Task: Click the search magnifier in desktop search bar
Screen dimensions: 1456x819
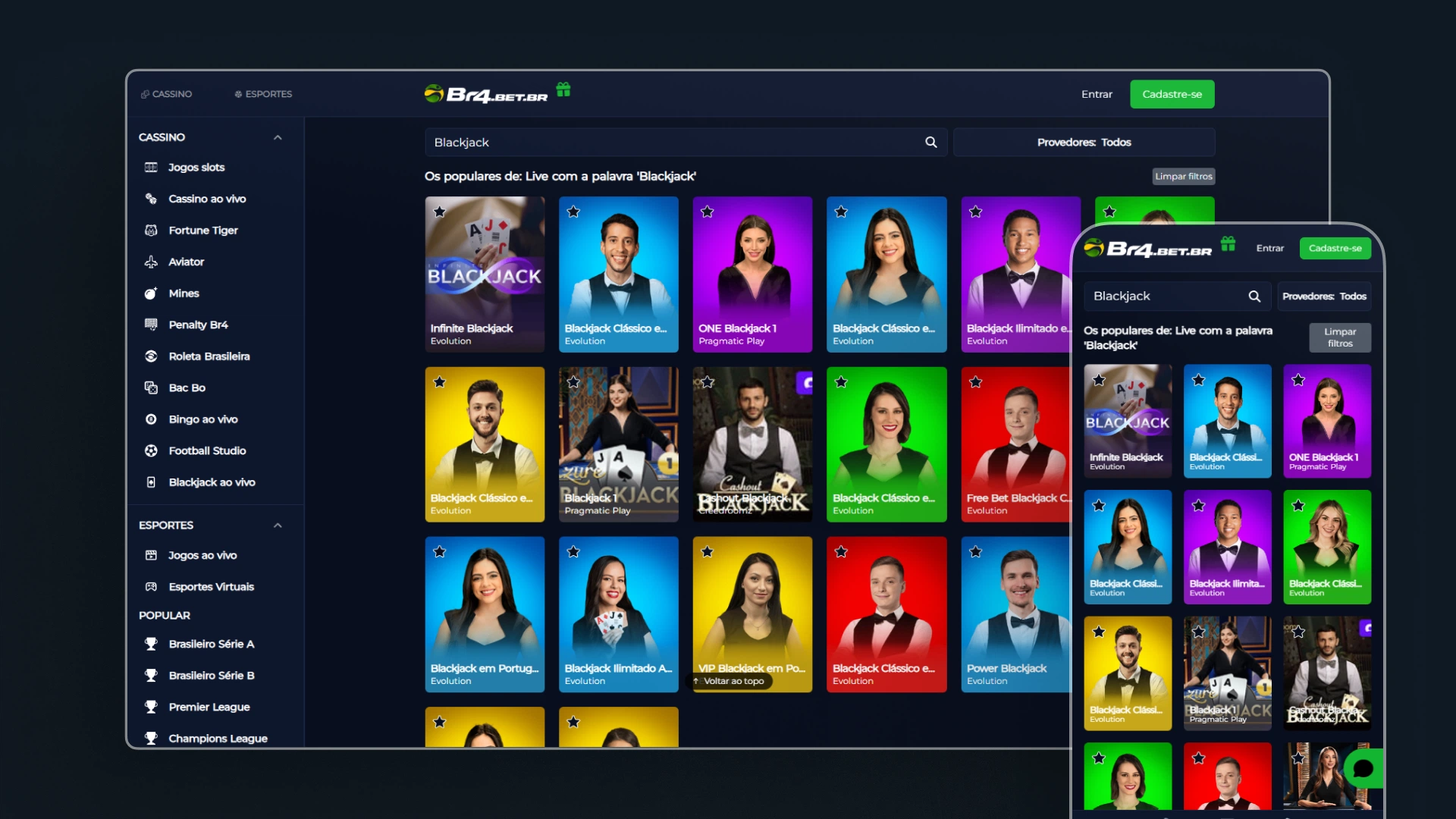Action: pos(931,143)
